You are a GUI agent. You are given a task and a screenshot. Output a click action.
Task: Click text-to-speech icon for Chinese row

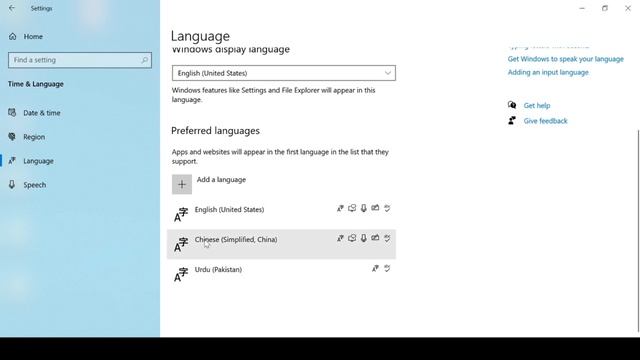coord(352,238)
